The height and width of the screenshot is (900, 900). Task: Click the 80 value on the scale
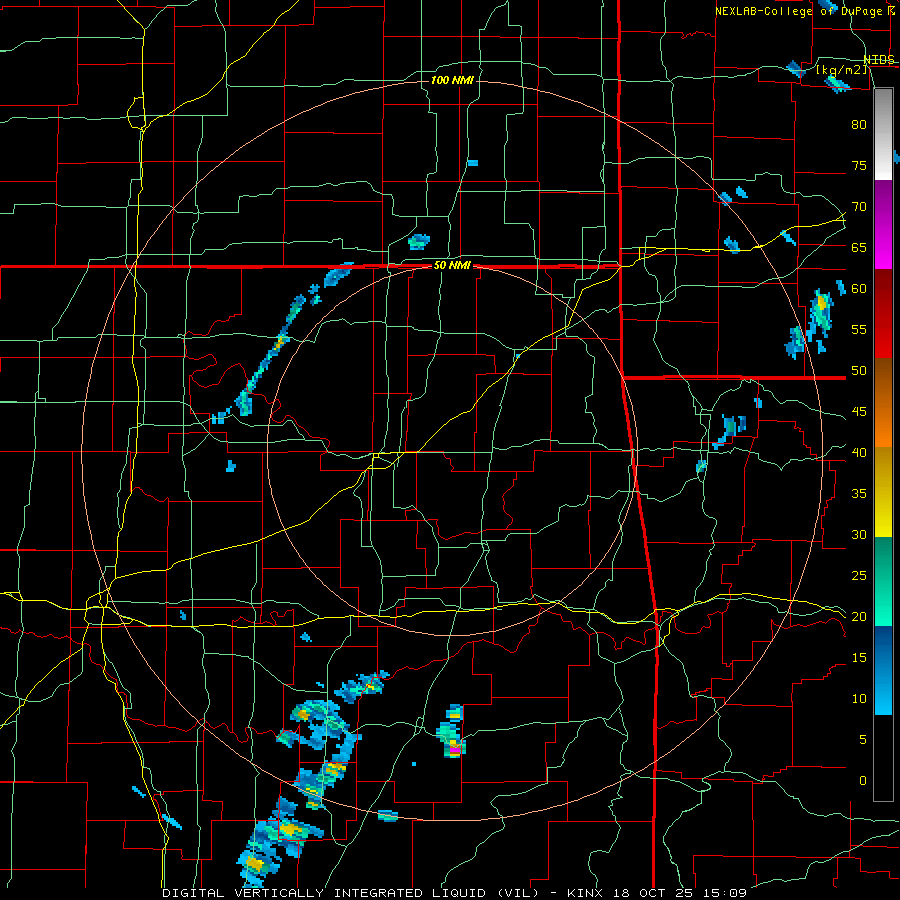859,125
